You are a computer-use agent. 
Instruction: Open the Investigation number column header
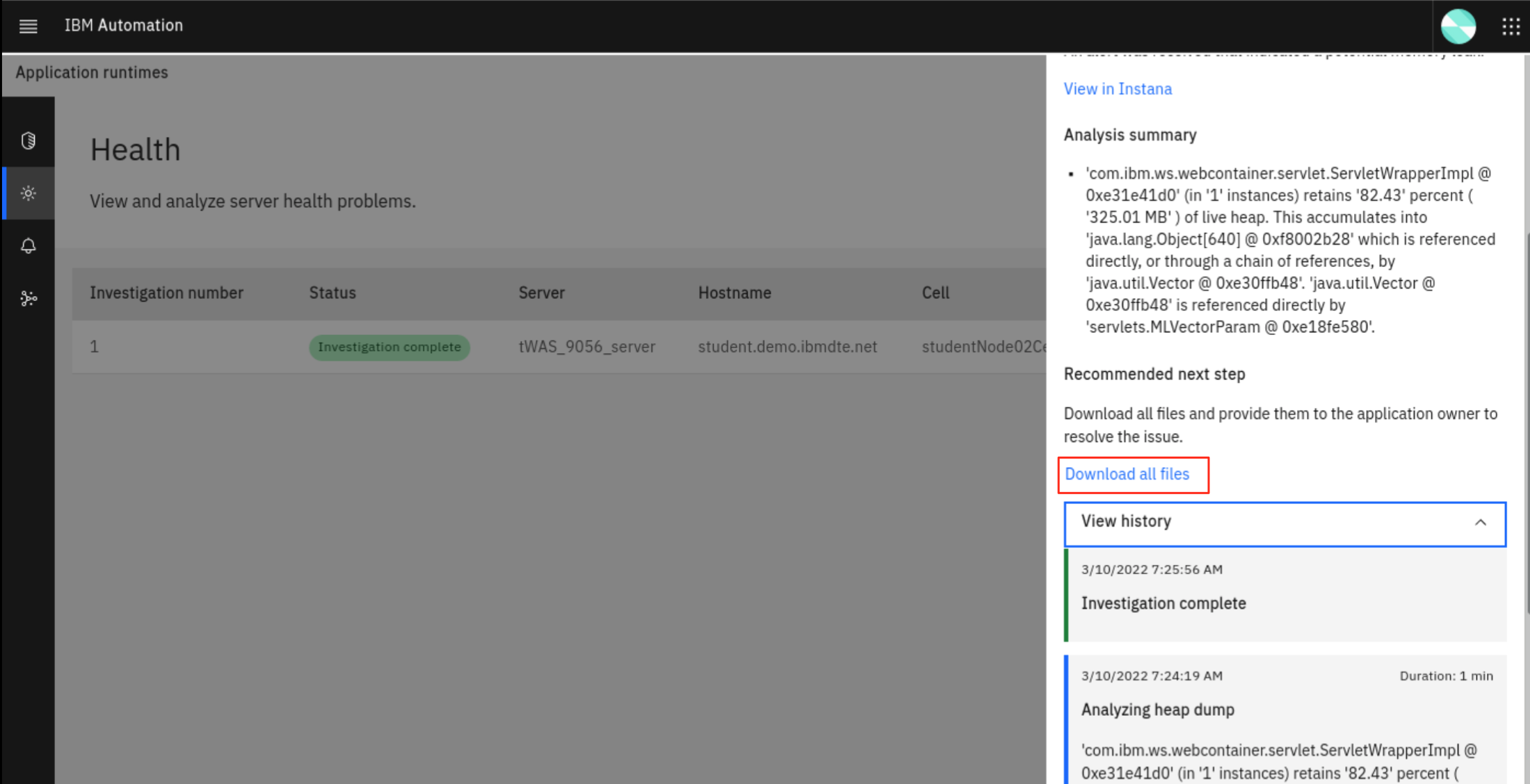[166, 293]
